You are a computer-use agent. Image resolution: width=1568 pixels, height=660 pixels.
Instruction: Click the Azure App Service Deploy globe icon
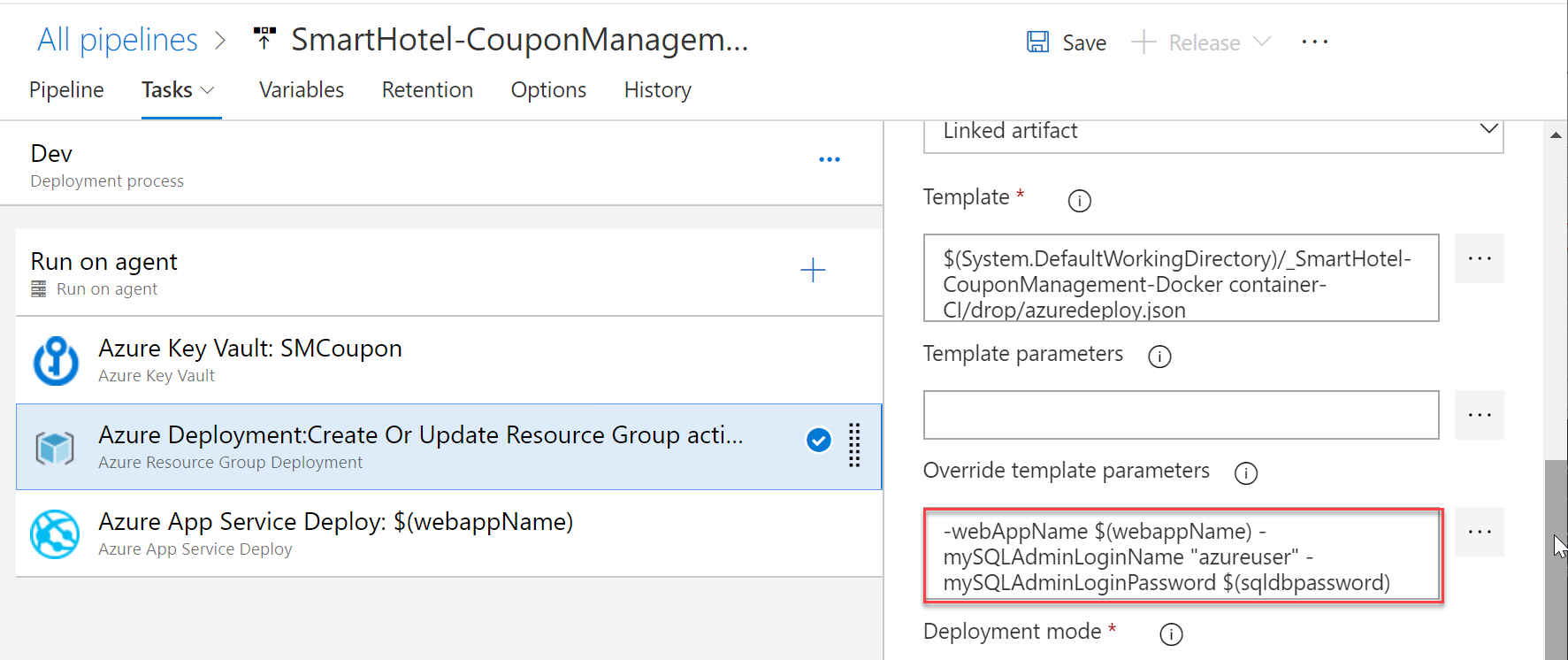coord(55,534)
